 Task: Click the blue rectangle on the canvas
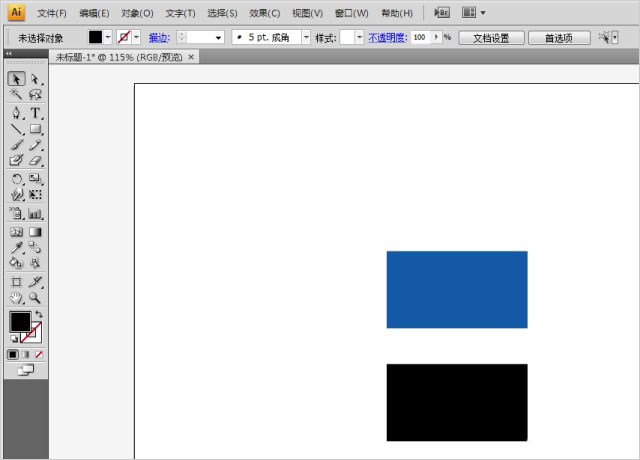tap(456, 289)
